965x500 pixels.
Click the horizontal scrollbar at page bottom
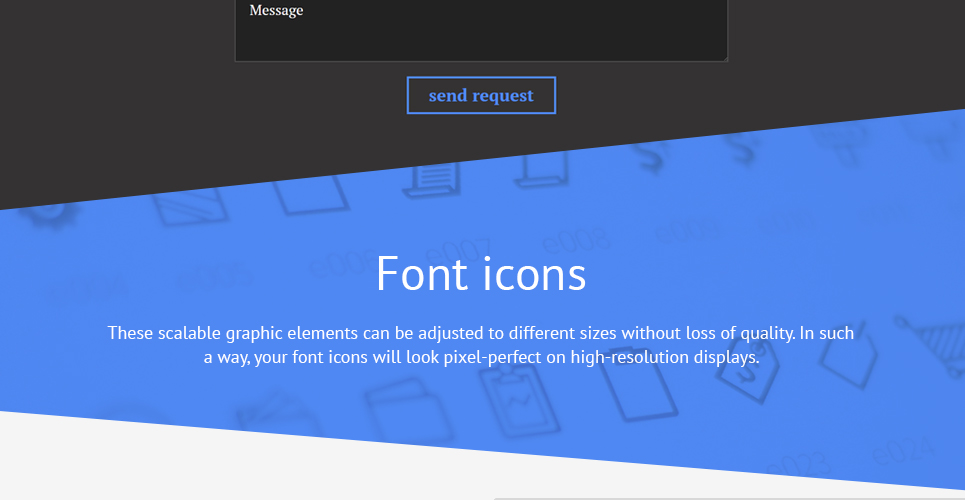729,498
